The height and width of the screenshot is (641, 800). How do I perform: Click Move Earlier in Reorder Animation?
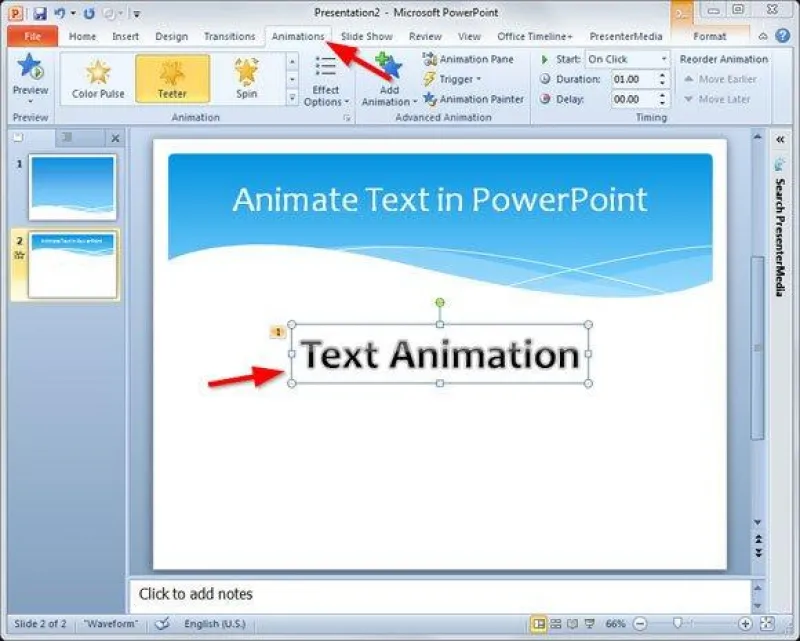(x=720, y=79)
